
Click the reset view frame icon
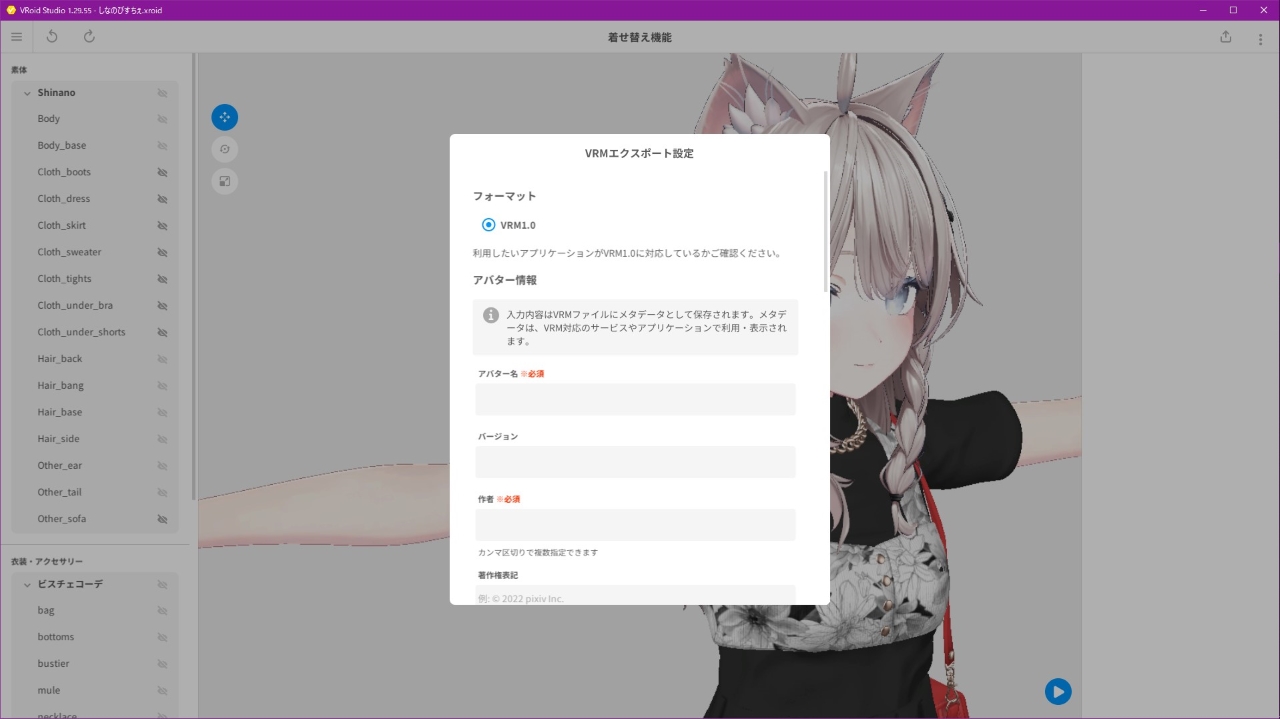pos(225,181)
